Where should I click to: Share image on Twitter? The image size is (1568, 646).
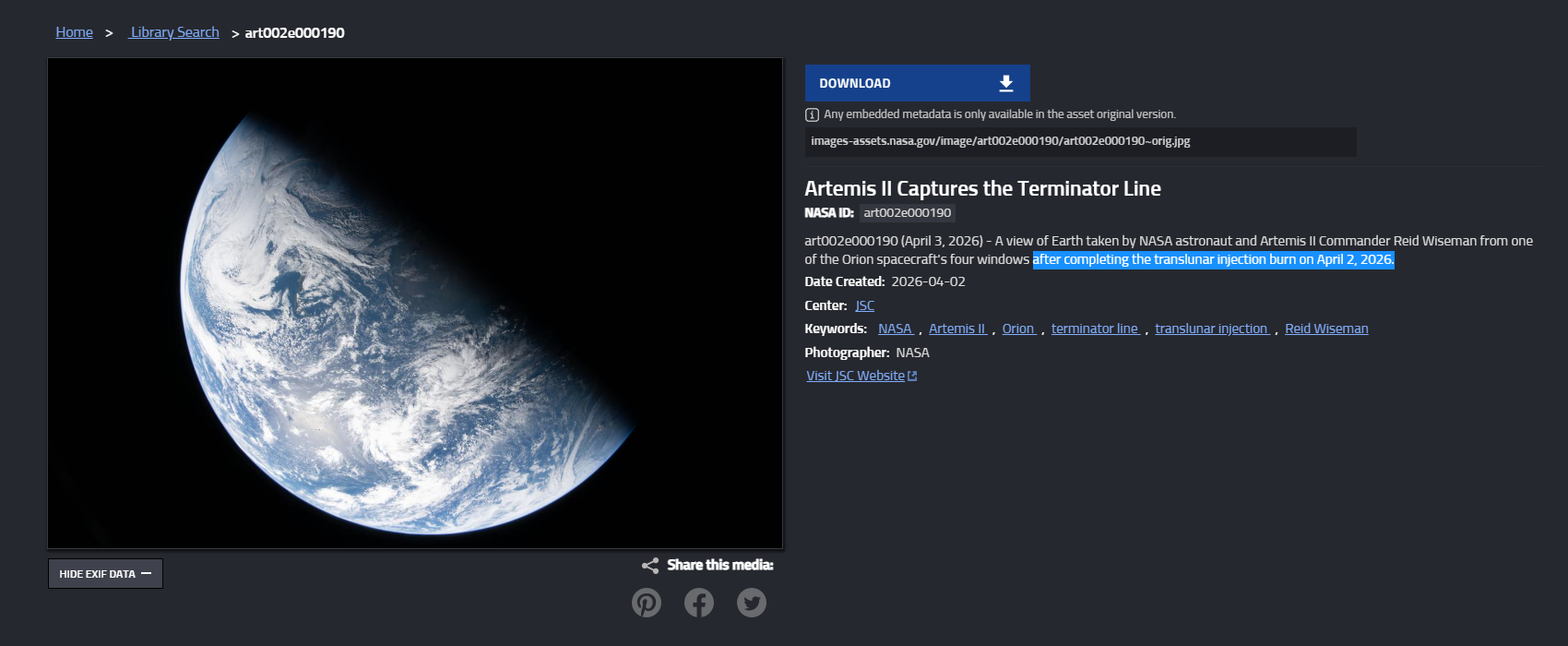click(x=752, y=603)
